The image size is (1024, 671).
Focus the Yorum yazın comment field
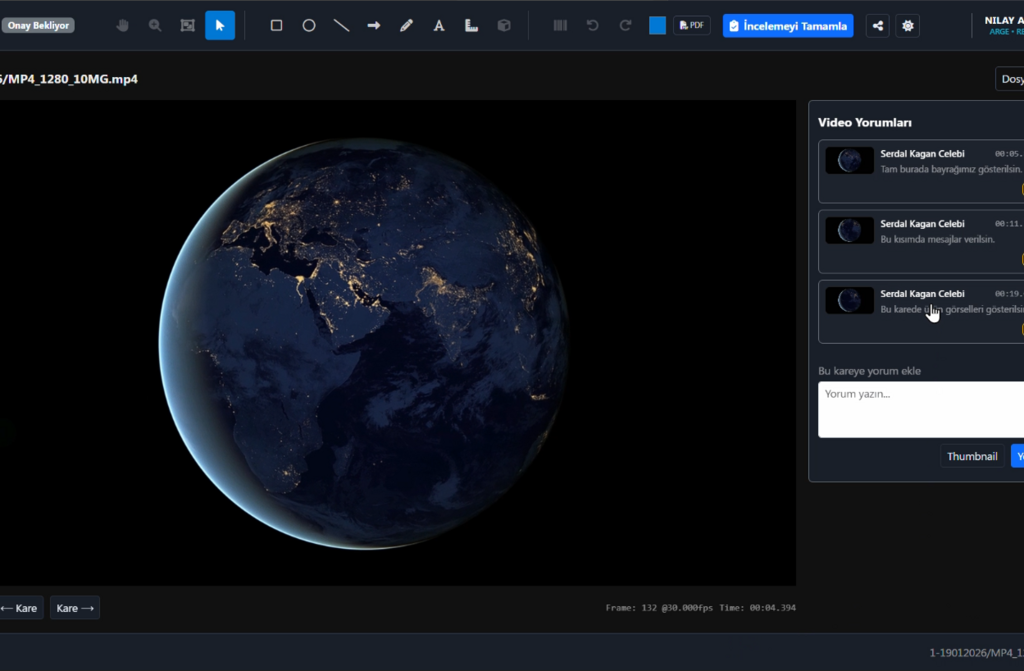click(x=920, y=409)
